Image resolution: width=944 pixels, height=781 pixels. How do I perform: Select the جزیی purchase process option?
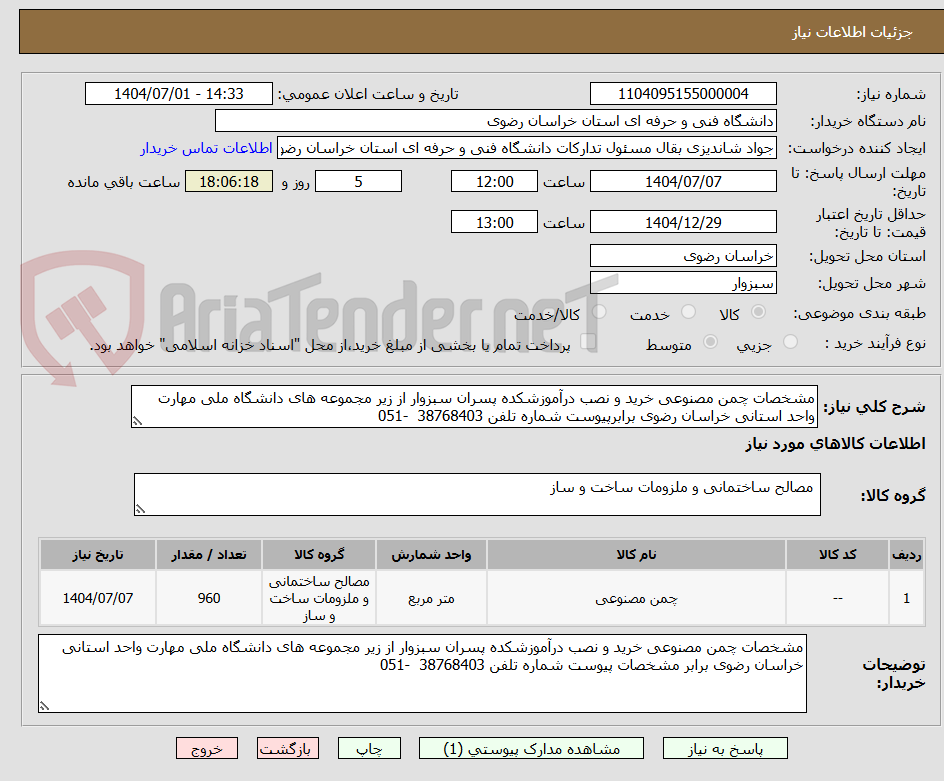pos(789,342)
